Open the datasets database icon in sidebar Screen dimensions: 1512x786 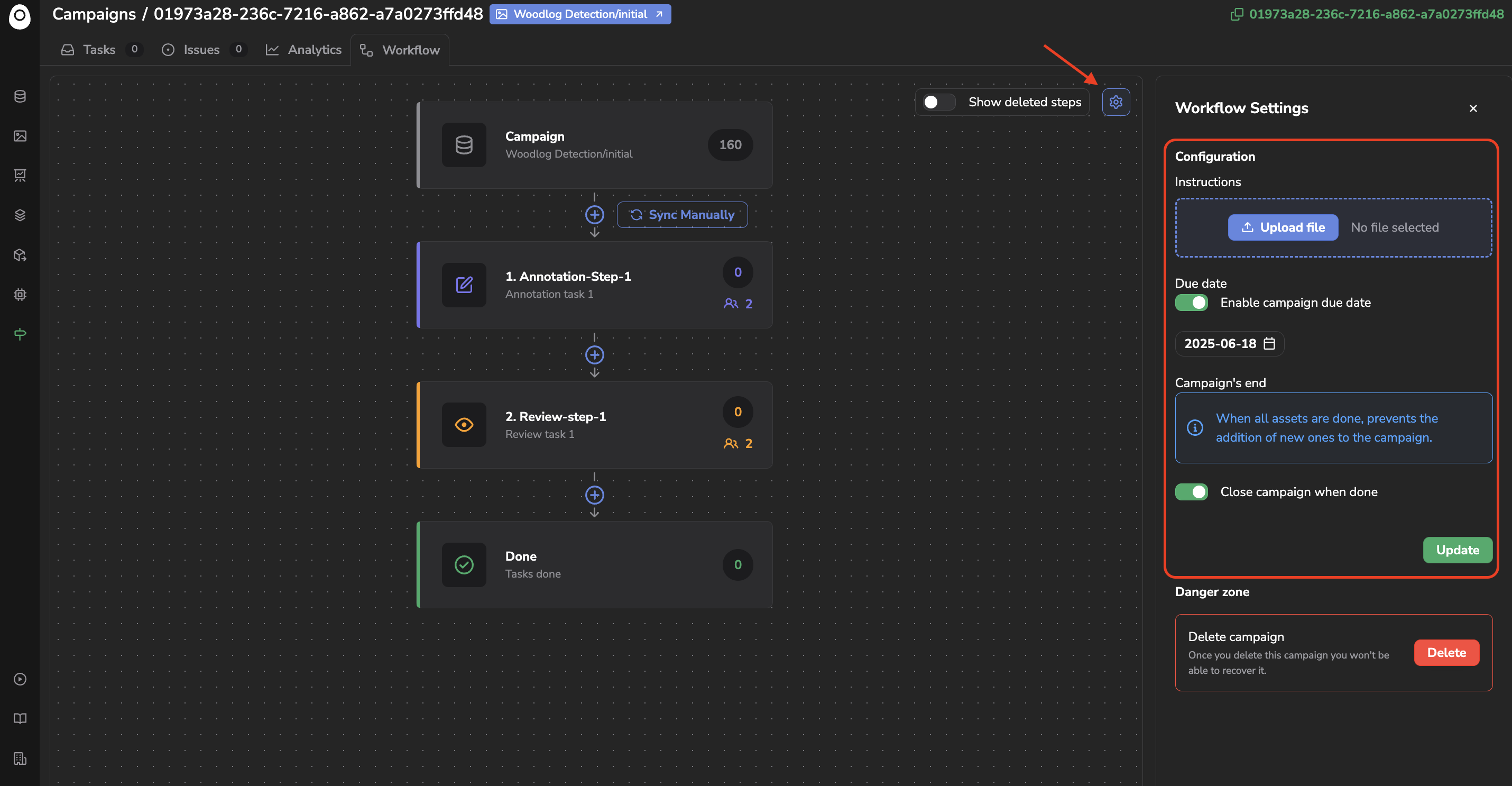click(x=20, y=96)
